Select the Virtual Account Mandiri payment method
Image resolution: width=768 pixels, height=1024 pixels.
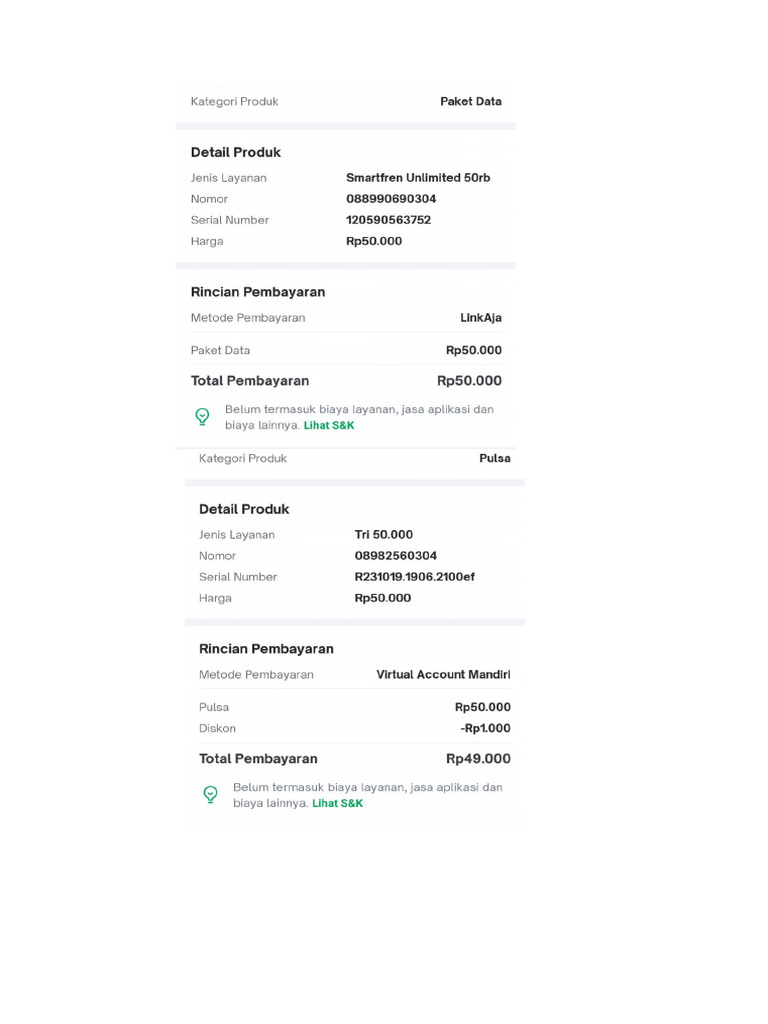[443, 675]
